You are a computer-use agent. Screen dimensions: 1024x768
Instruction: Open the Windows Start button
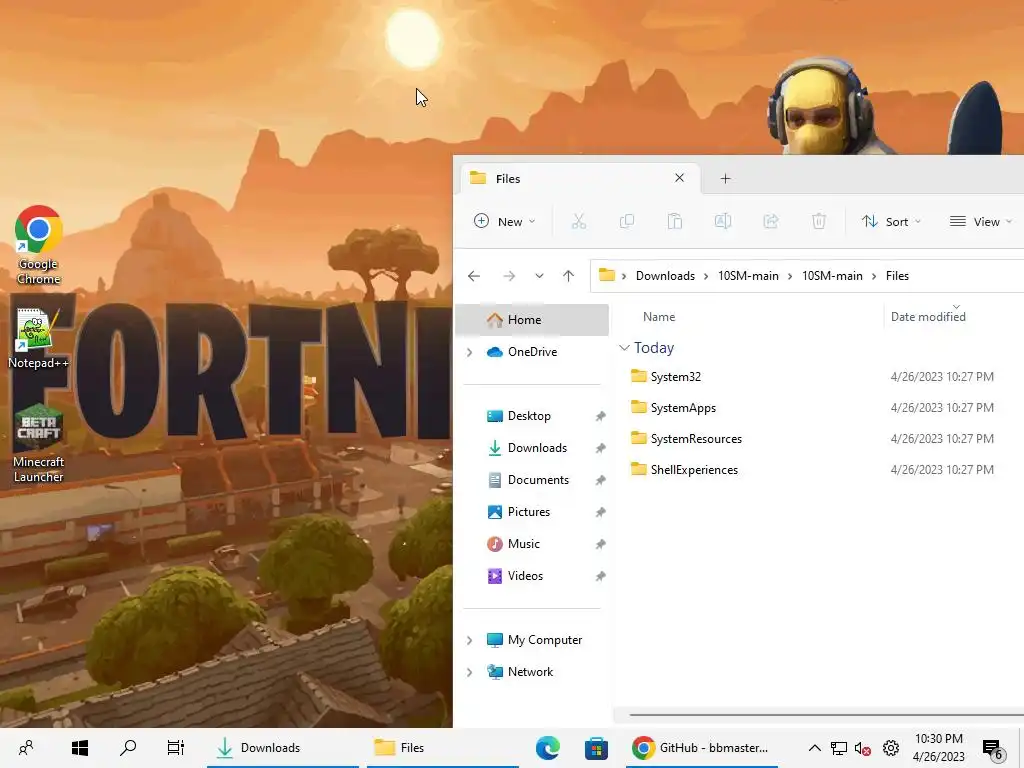(x=80, y=748)
